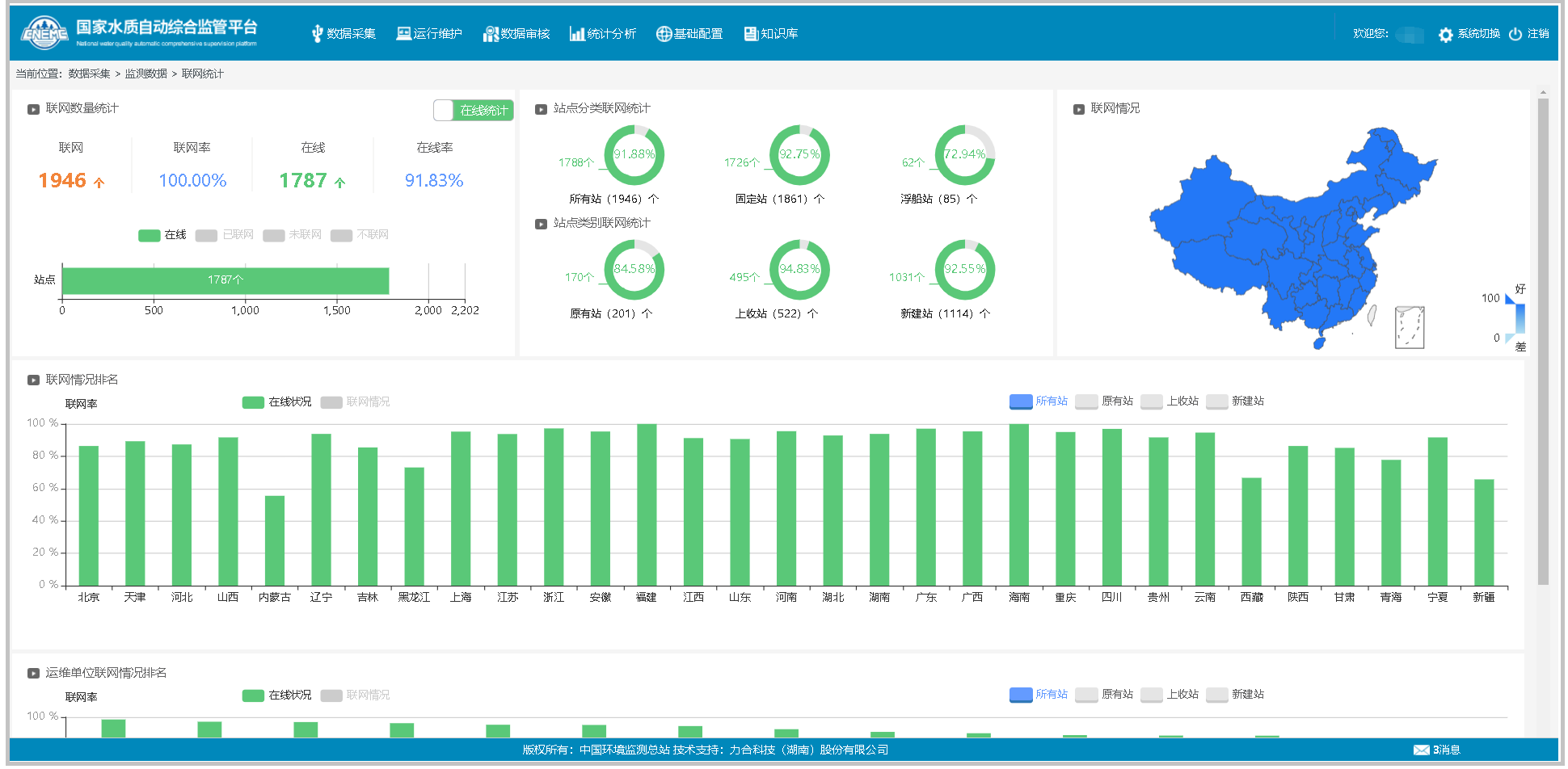Click the 注销 power icon

(x=1515, y=34)
